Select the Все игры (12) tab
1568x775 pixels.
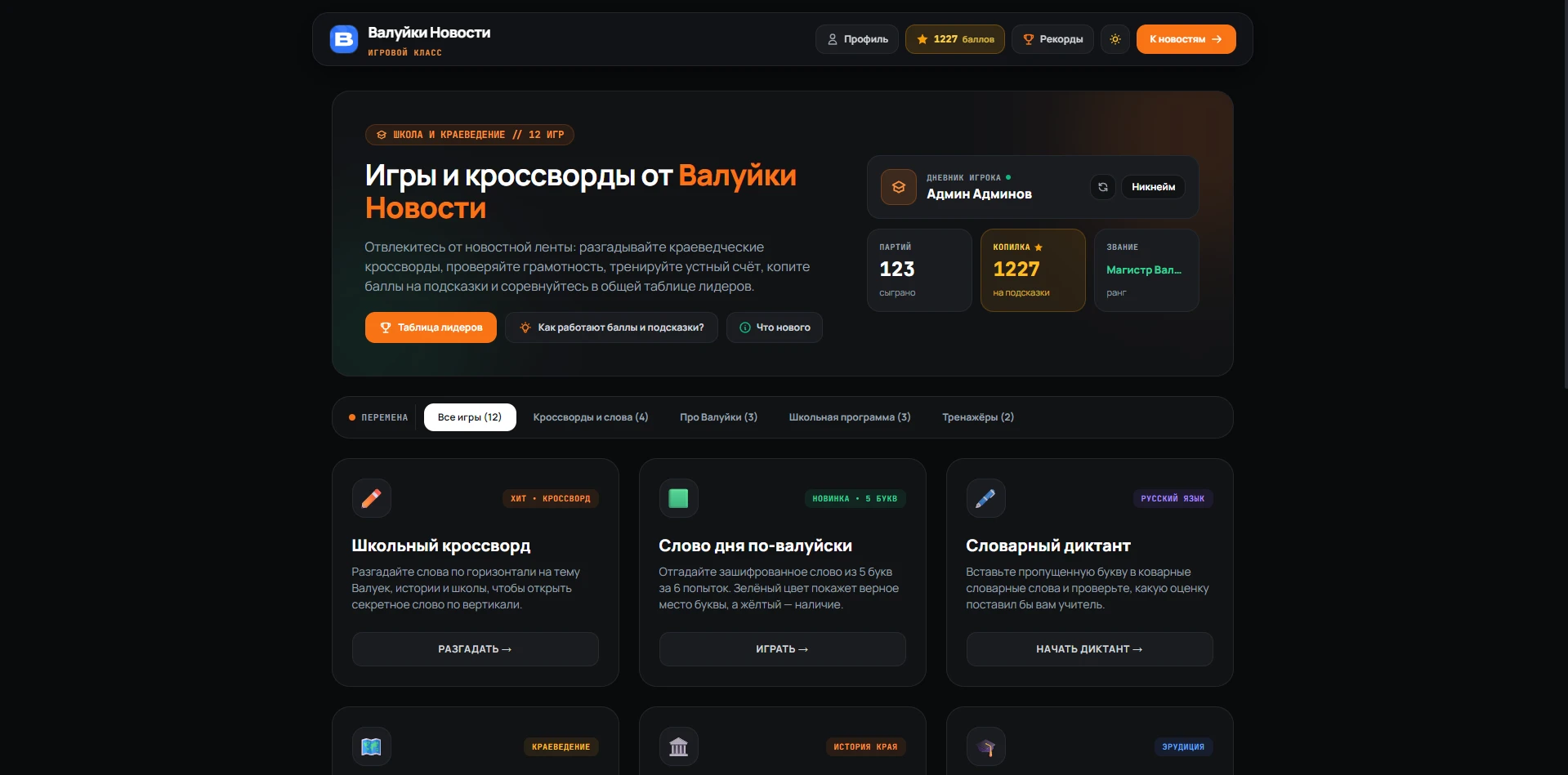(470, 417)
